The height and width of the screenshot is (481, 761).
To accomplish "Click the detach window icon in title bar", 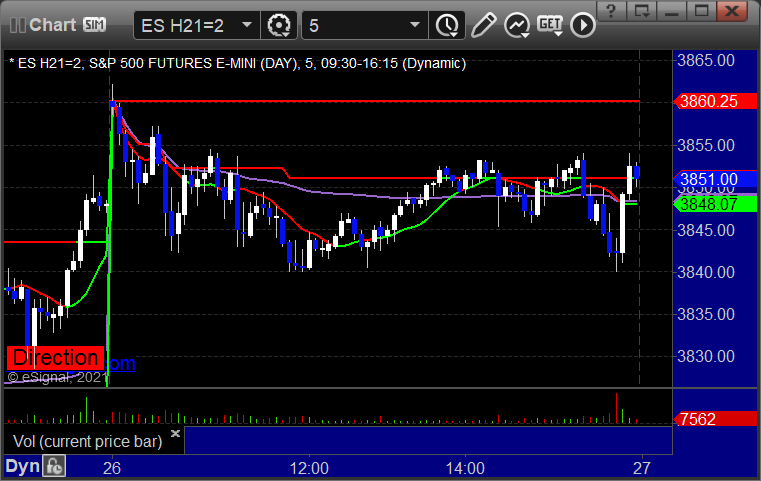I will tap(641, 11).
